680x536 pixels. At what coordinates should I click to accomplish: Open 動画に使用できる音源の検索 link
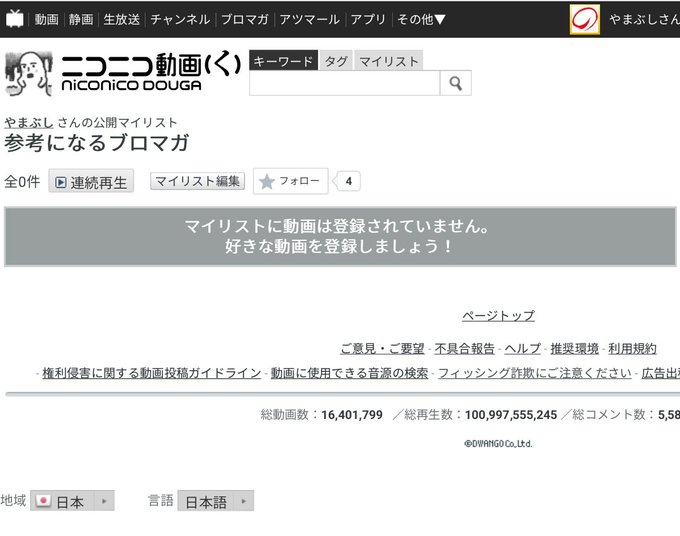tap(350, 373)
